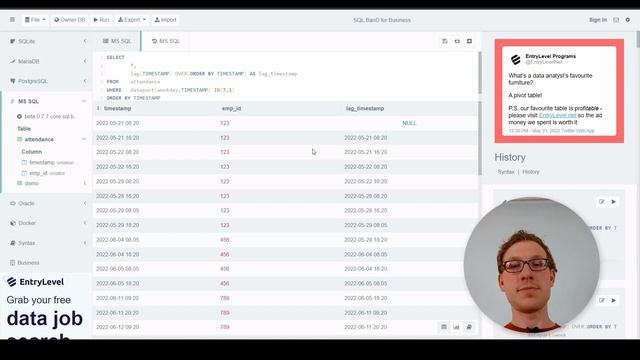
Task: Expand the MariaDB sidebar section
Action: (46, 61)
